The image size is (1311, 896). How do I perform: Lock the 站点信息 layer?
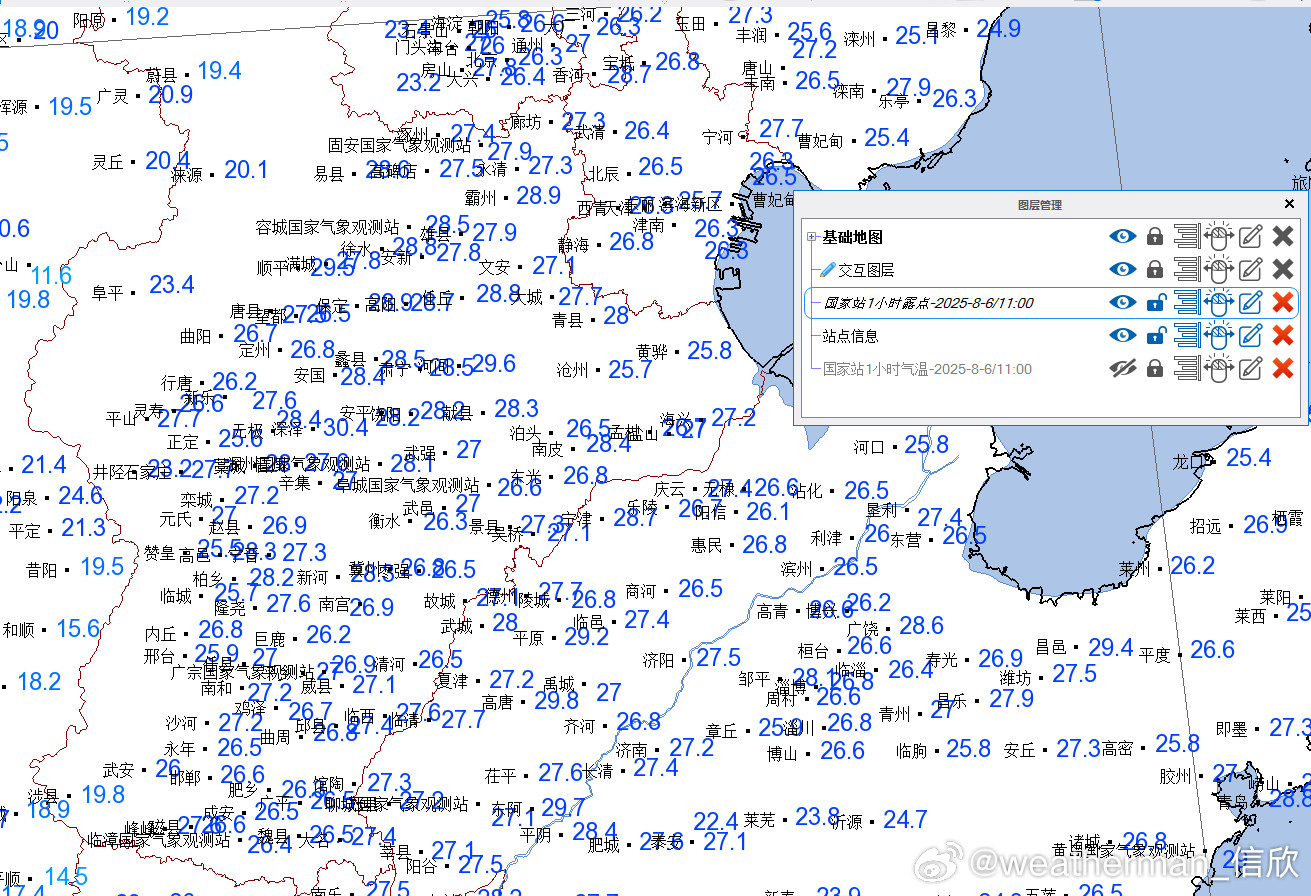click(1155, 336)
